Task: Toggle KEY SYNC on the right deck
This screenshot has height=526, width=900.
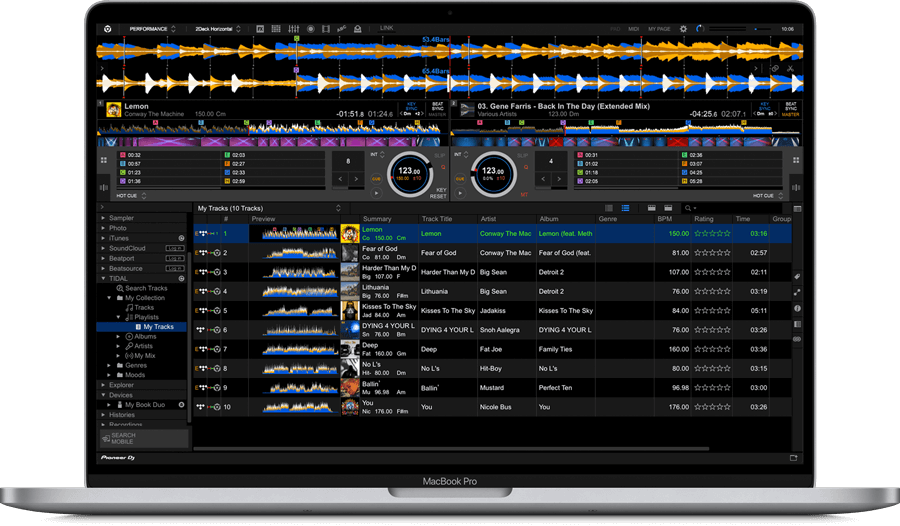Action: click(x=765, y=108)
